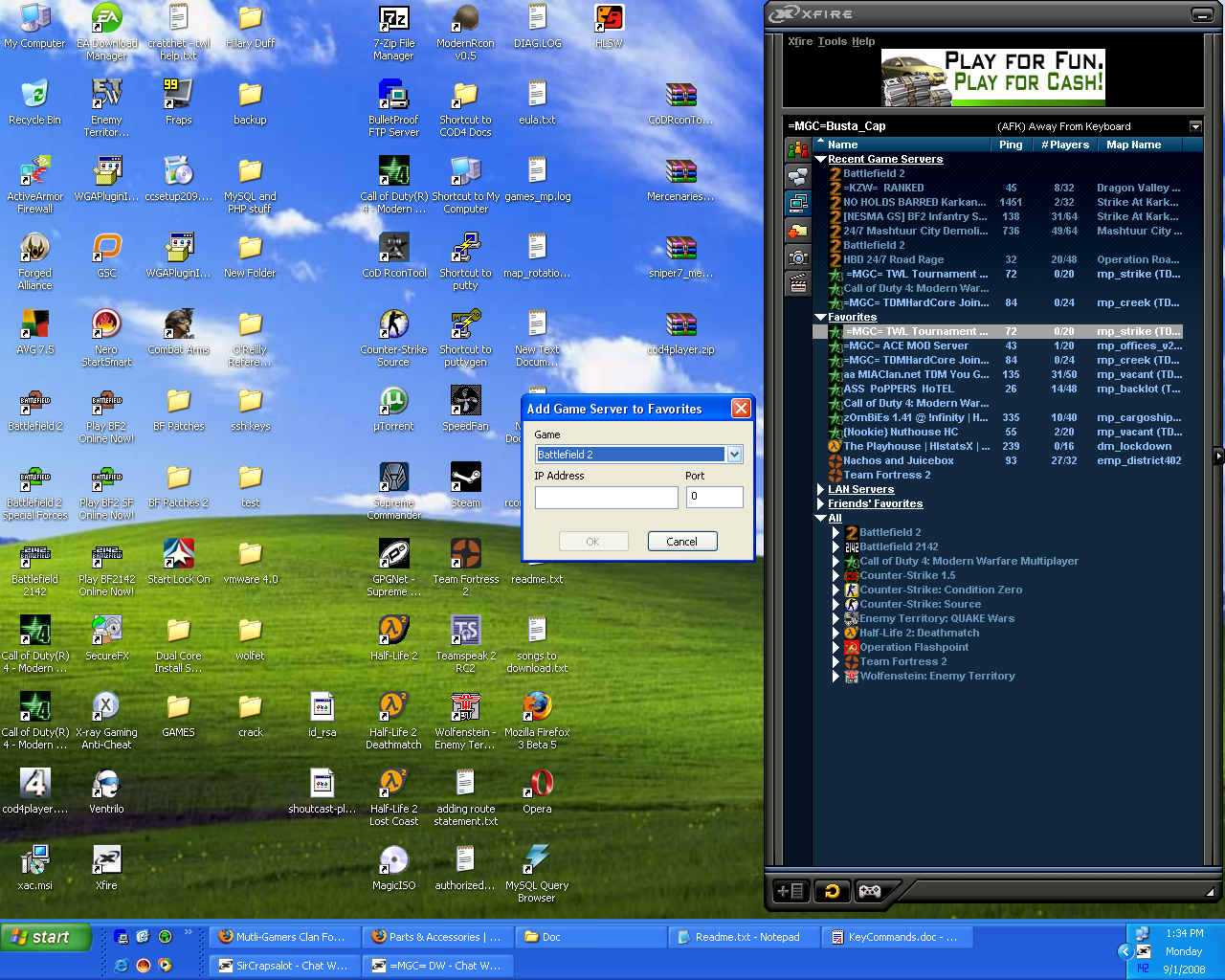The height and width of the screenshot is (980, 1225).
Task: Select =KZW= RANKED server row
Action: point(1005,189)
